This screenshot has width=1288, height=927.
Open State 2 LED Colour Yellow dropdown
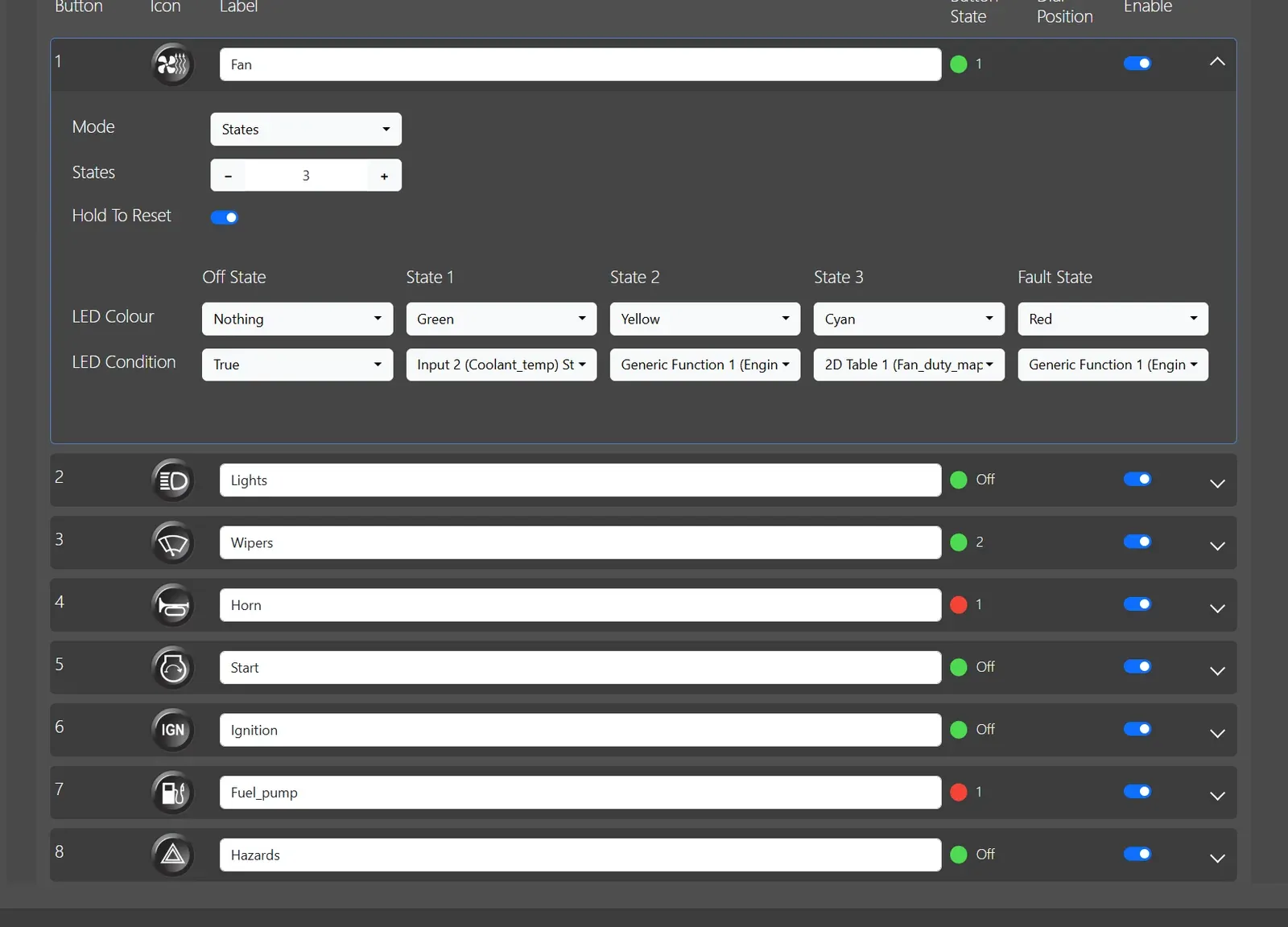(x=705, y=319)
